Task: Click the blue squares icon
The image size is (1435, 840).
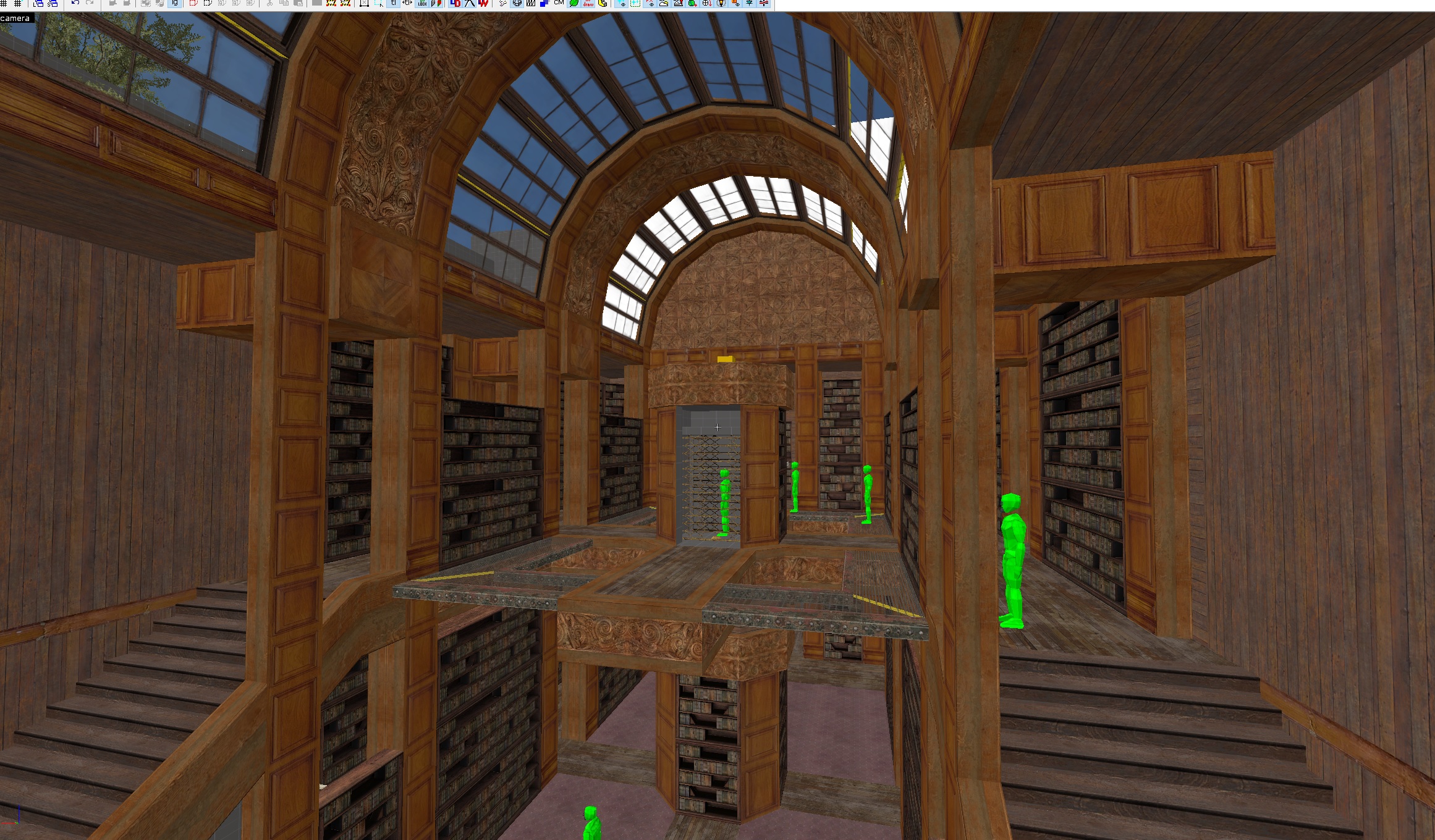Action: pyautogui.click(x=544, y=4)
